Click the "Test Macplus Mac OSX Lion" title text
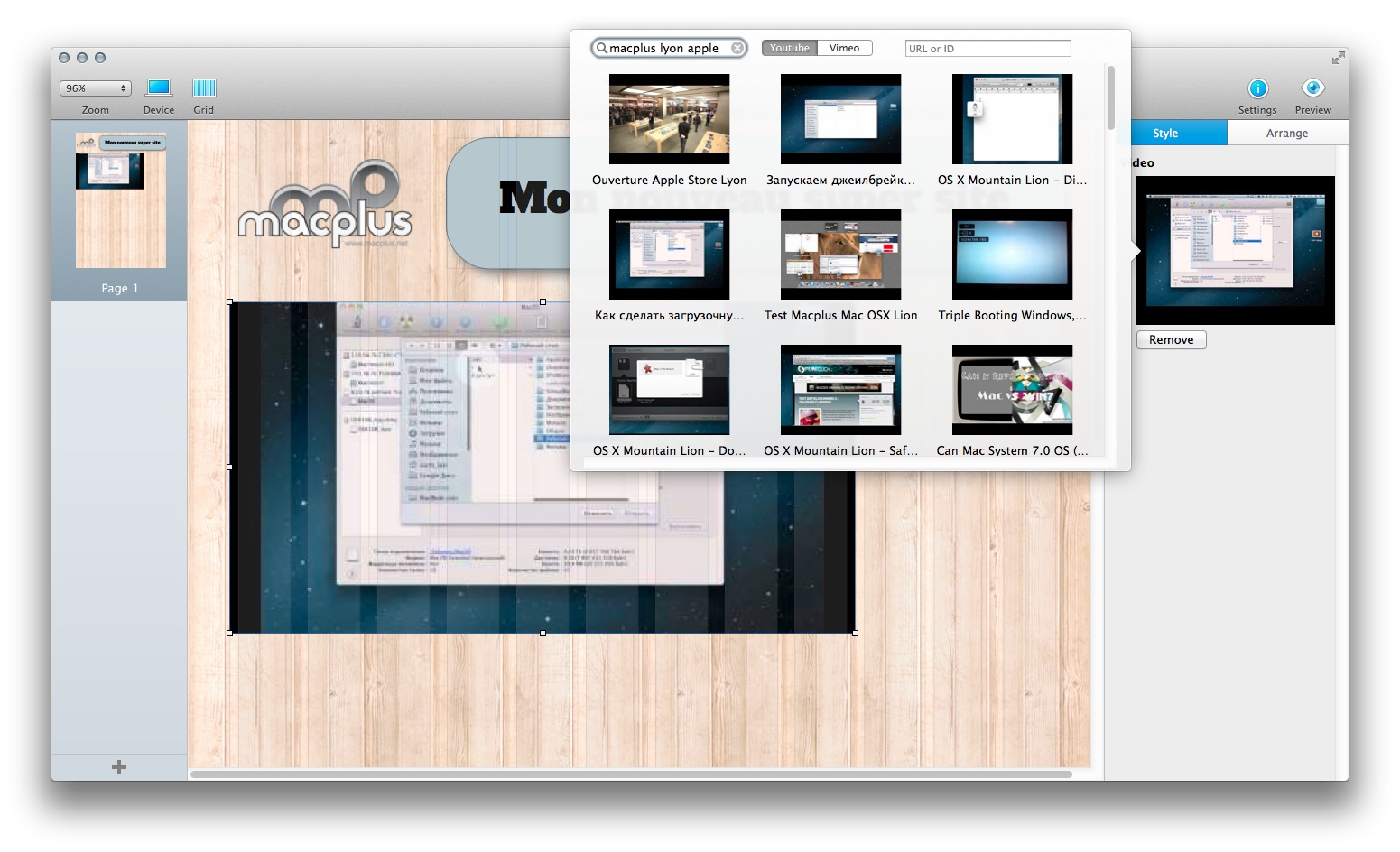 (841, 315)
